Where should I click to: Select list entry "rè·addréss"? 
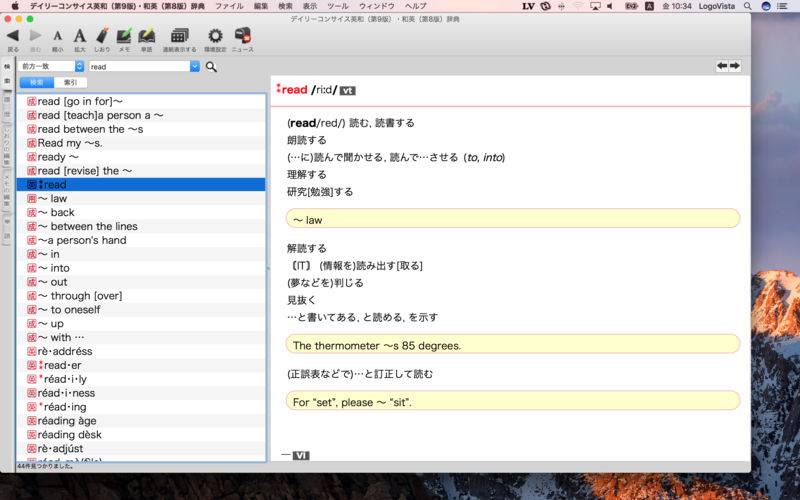point(141,351)
